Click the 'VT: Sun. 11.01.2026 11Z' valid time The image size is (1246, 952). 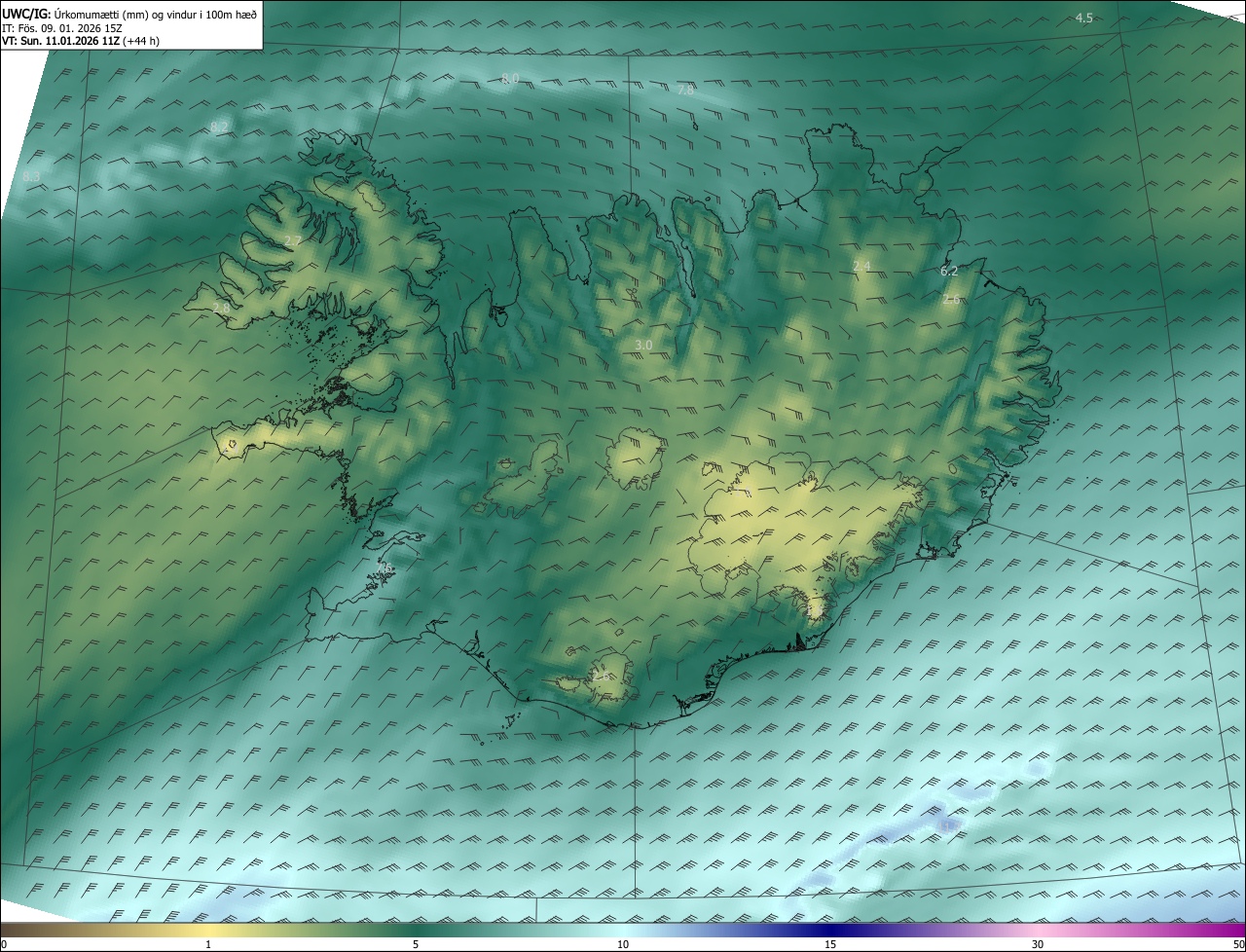coord(61,42)
